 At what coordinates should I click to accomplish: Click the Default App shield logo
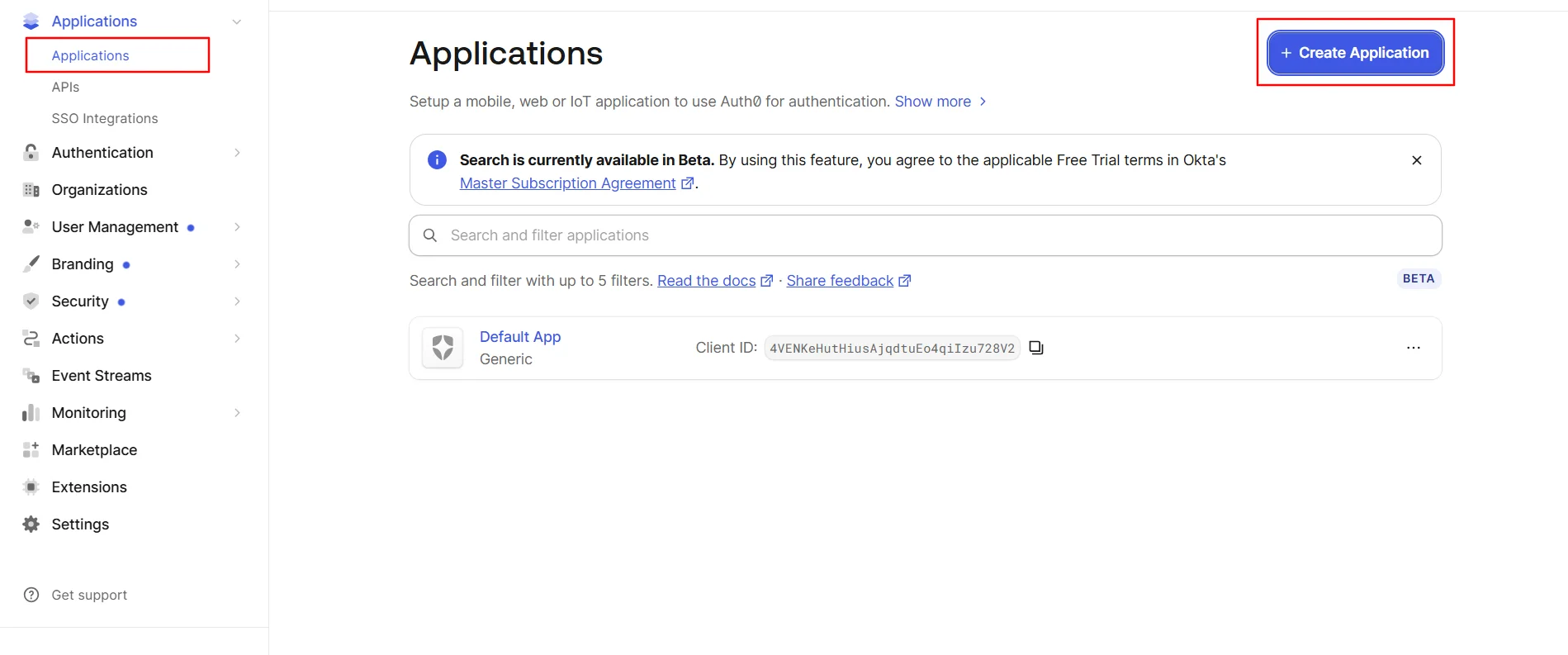pos(443,348)
